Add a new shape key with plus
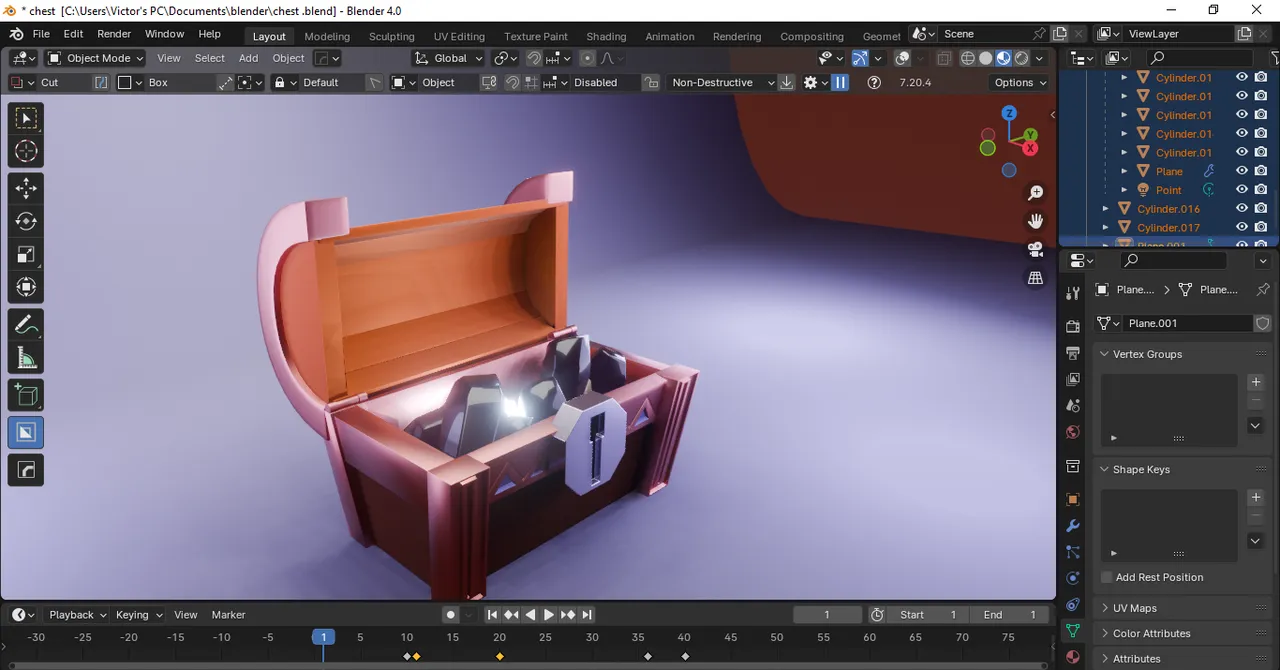This screenshot has width=1280, height=670. click(x=1256, y=497)
